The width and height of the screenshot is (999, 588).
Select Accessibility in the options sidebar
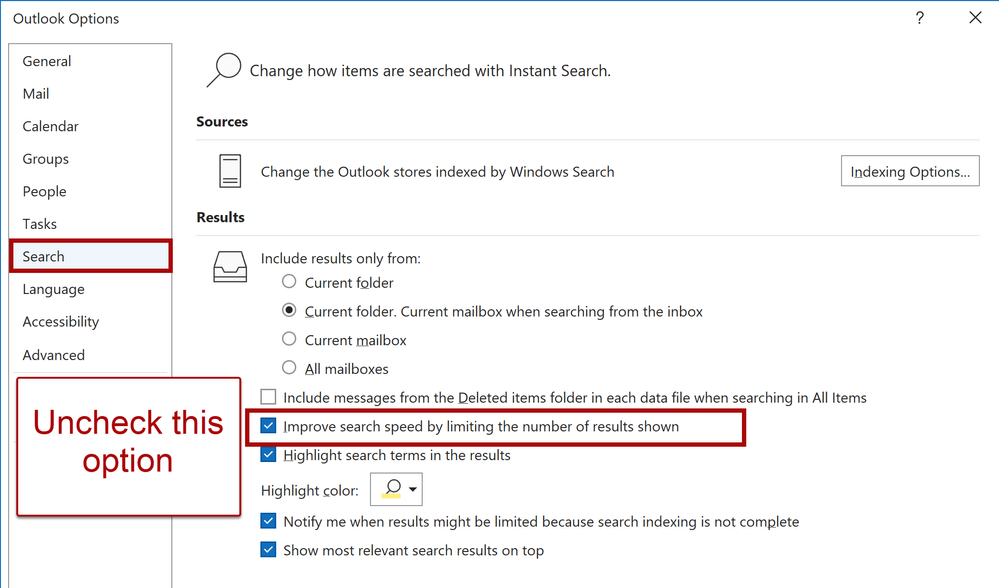60,321
